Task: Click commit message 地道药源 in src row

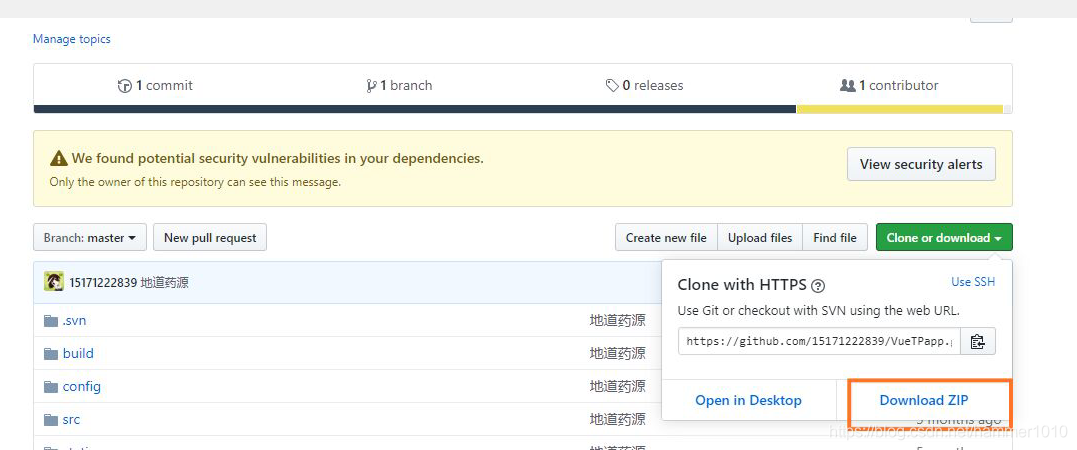Action: tap(617, 420)
